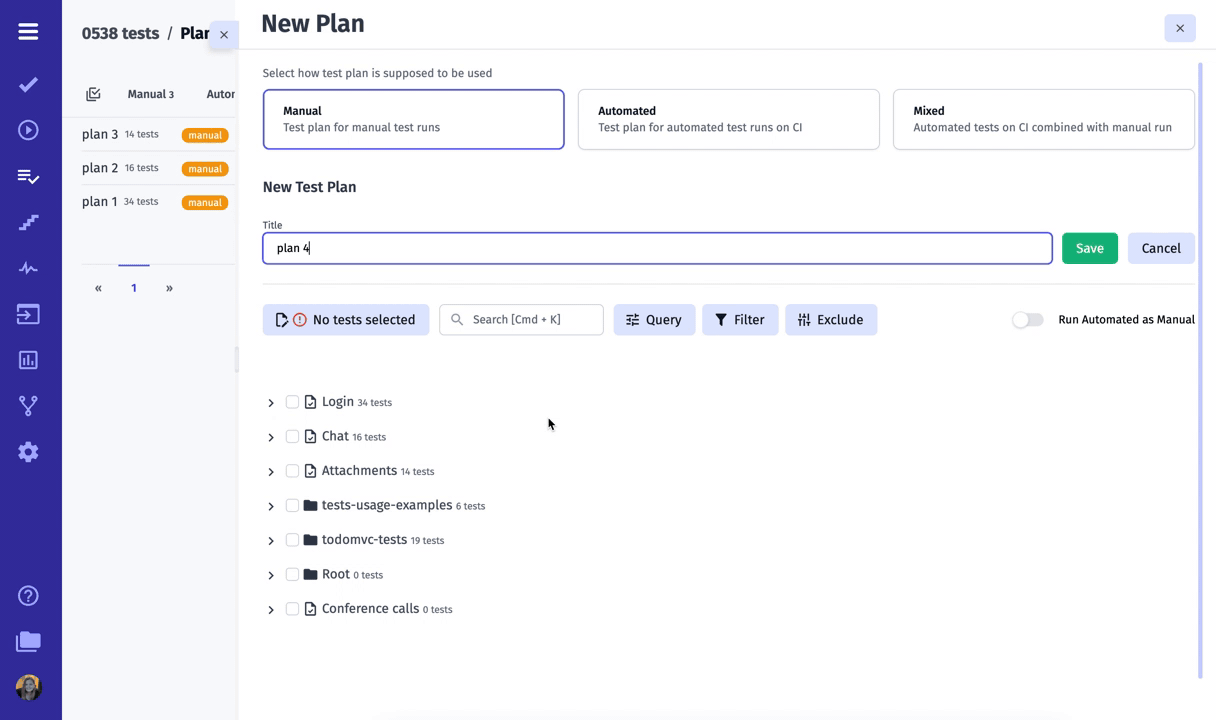Select the Mixed plan type card

(x=1043, y=119)
